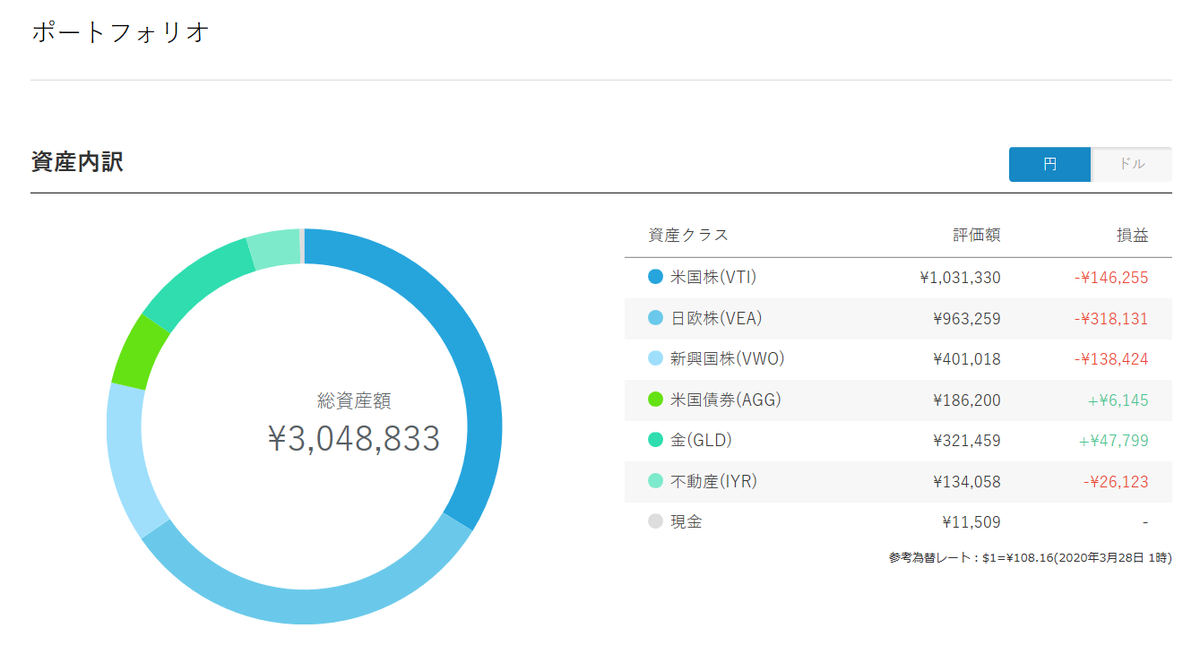Click the valuation ¥321,459
Screen dimensions: 1200x671
(x=966, y=440)
